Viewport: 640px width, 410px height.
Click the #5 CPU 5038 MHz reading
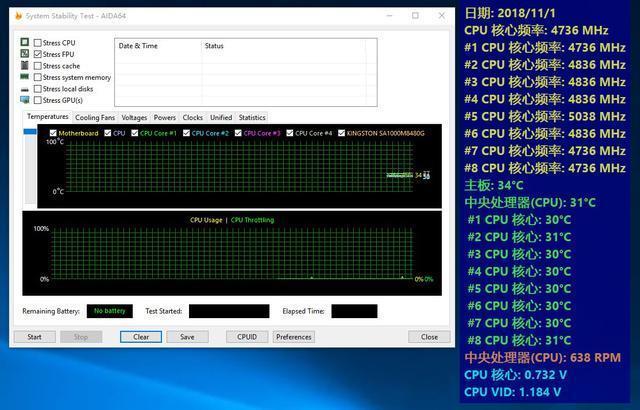coord(545,116)
